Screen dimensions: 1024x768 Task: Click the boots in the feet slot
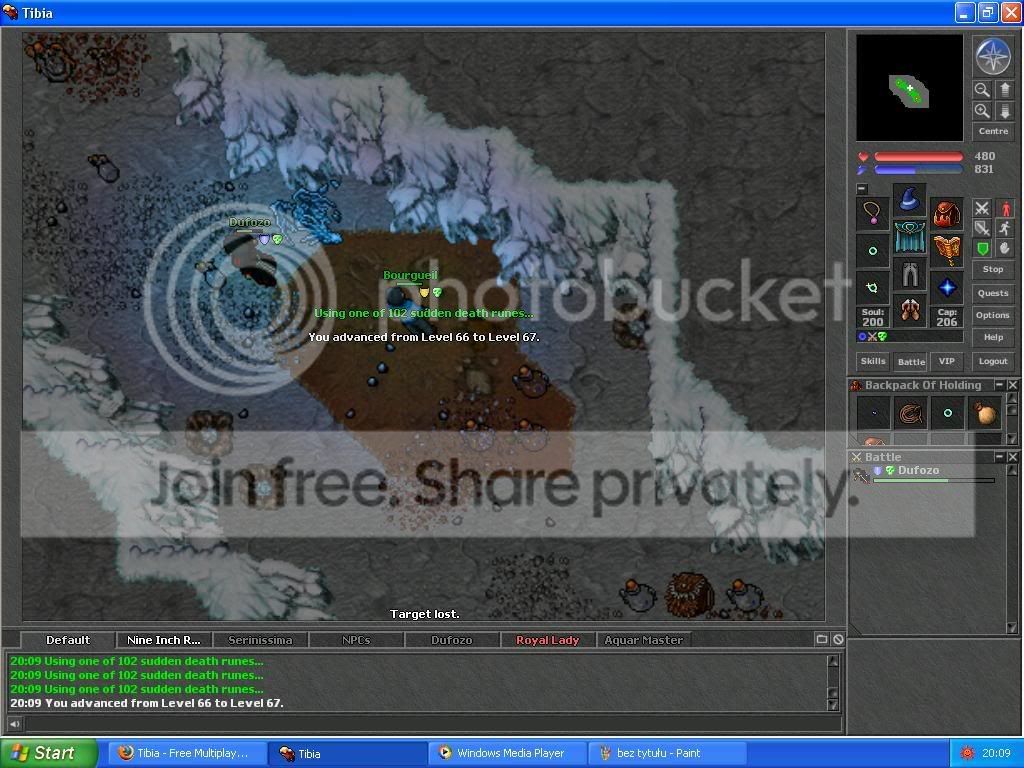point(910,310)
